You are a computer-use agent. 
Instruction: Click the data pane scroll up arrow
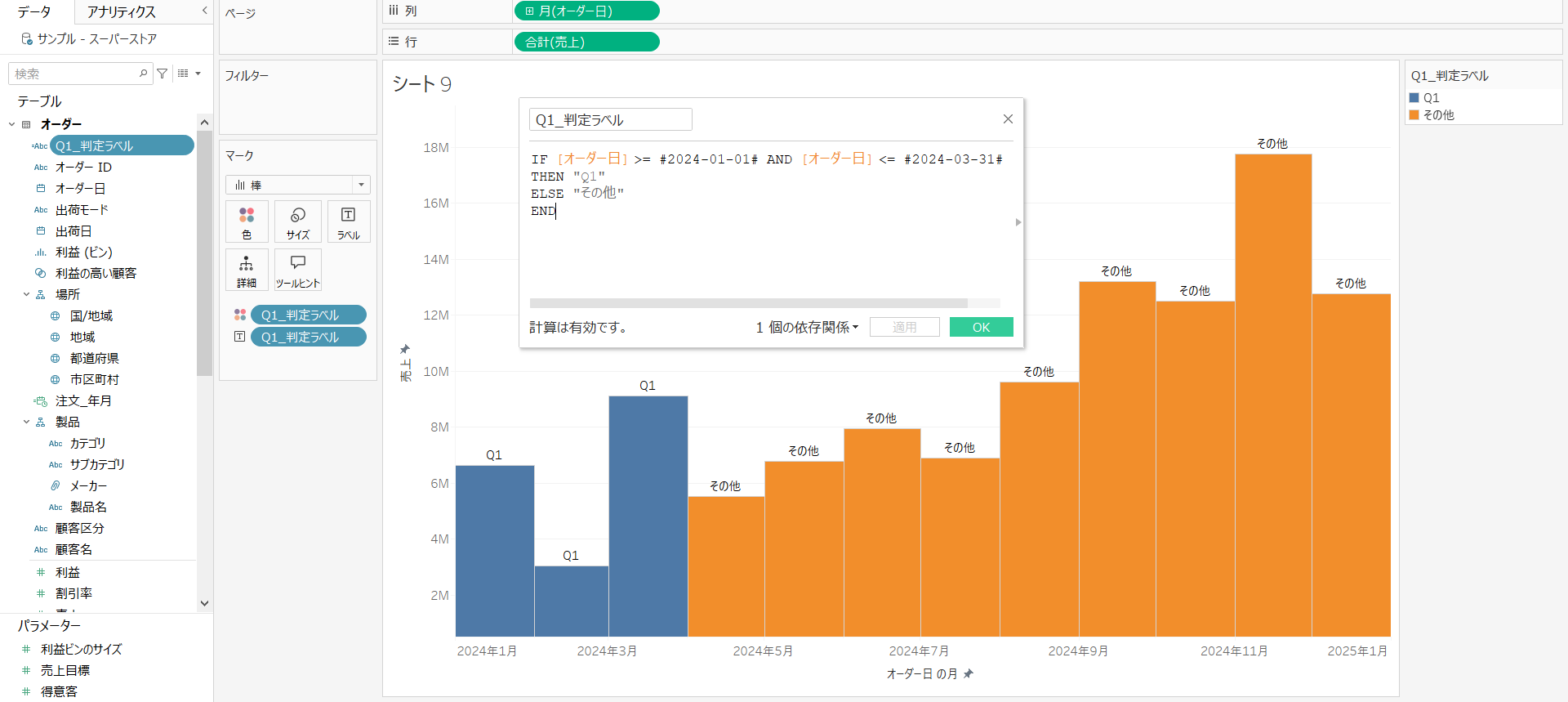click(x=204, y=122)
